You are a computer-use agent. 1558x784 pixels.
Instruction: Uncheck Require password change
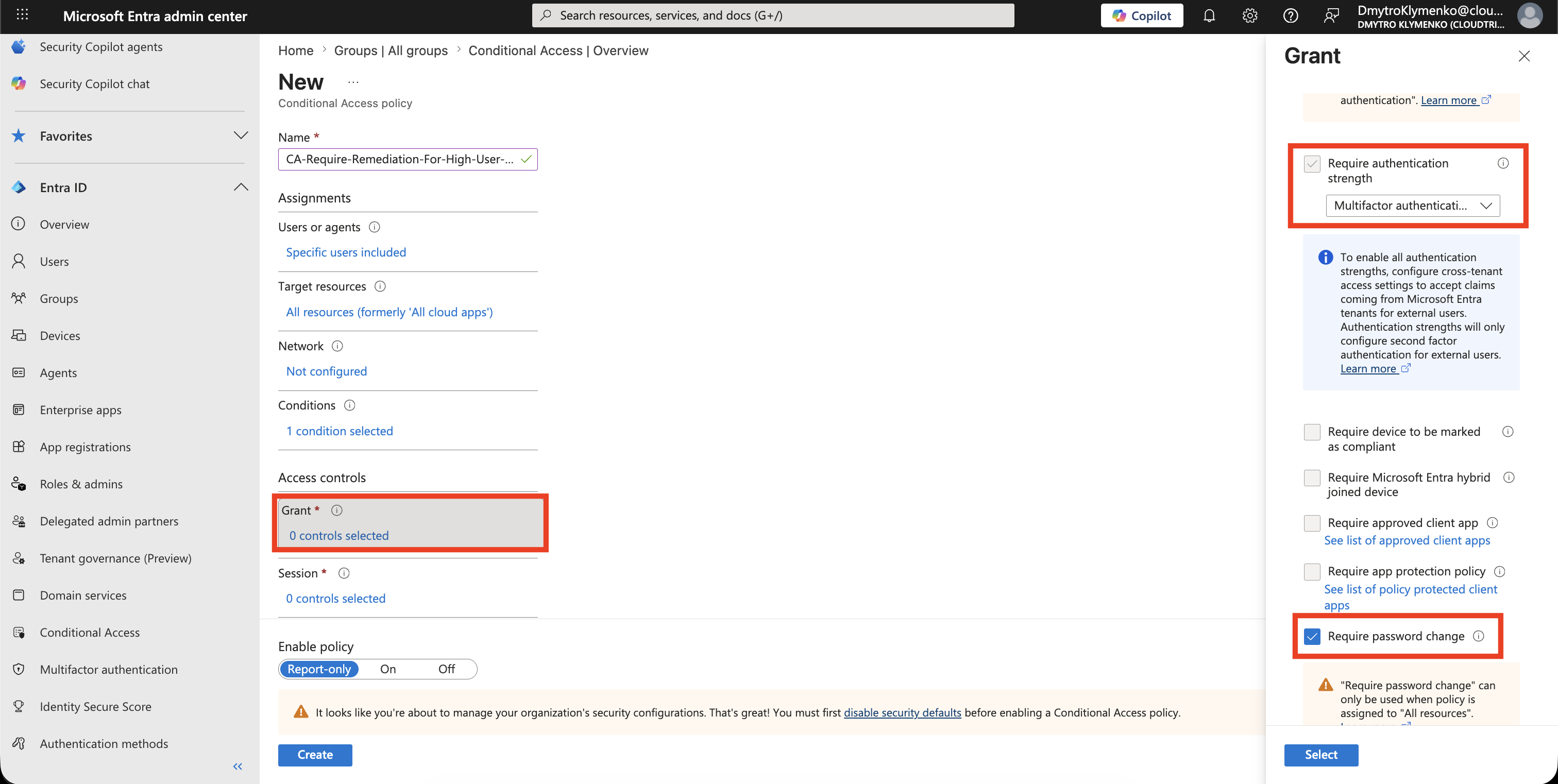click(1312, 637)
